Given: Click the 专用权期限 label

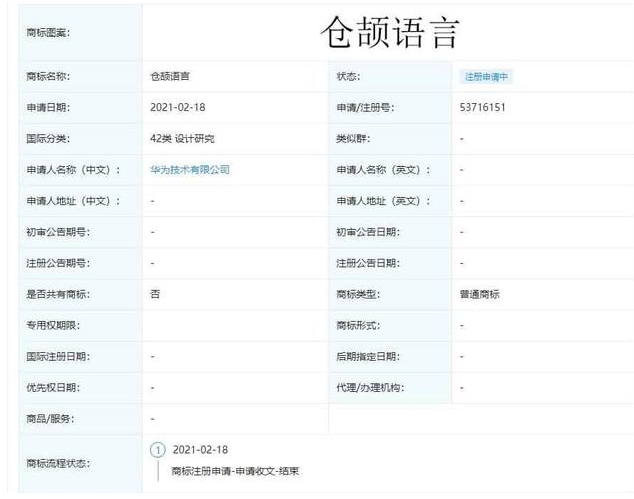Looking at the screenshot, I should (x=53, y=325).
